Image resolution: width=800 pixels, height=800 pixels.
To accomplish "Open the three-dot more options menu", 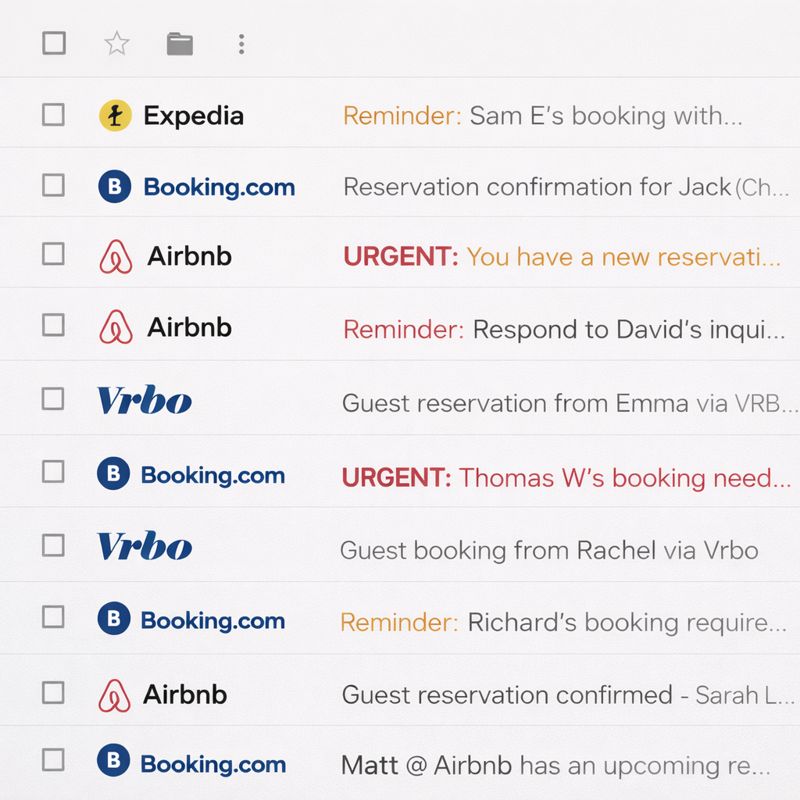I will coord(241,43).
